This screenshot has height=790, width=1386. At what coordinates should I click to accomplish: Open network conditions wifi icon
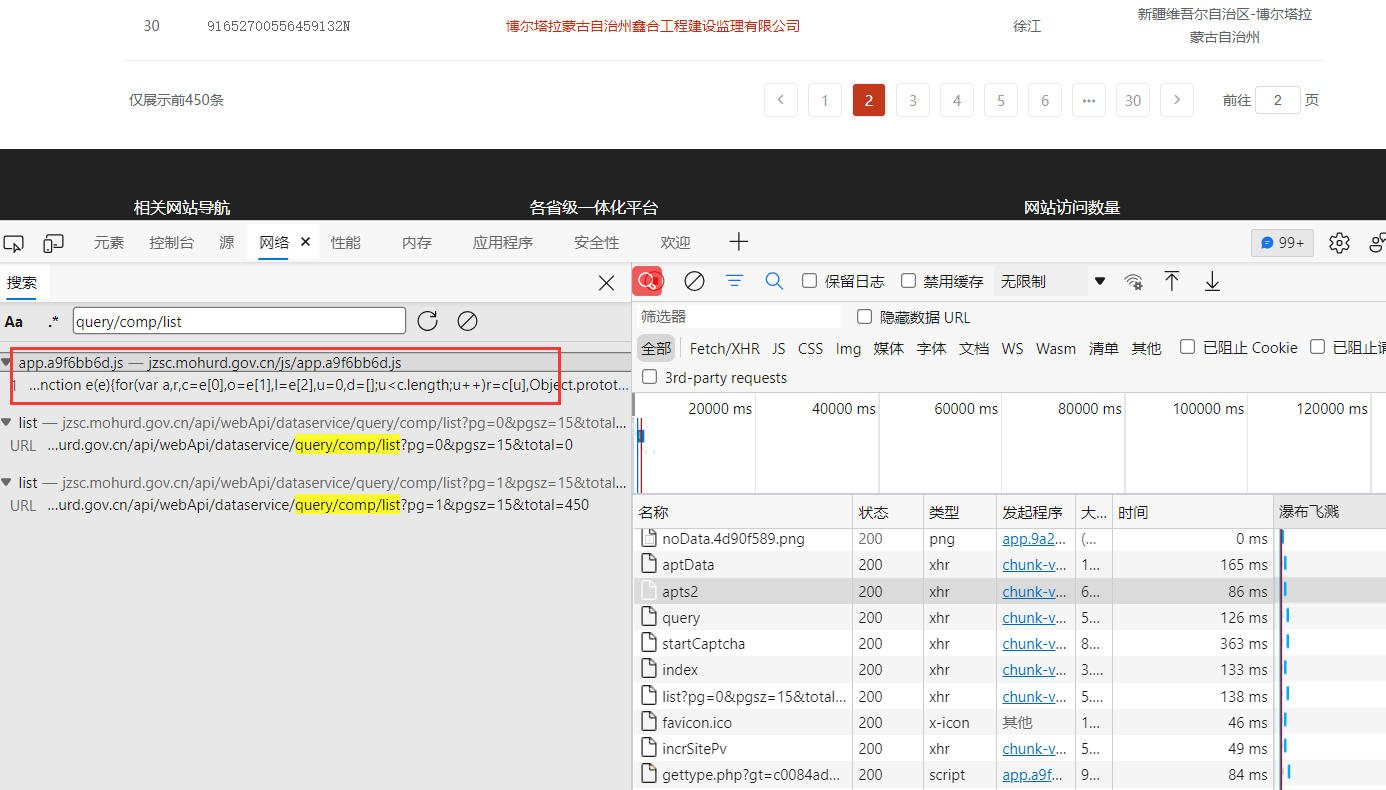(x=1133, y=281)
